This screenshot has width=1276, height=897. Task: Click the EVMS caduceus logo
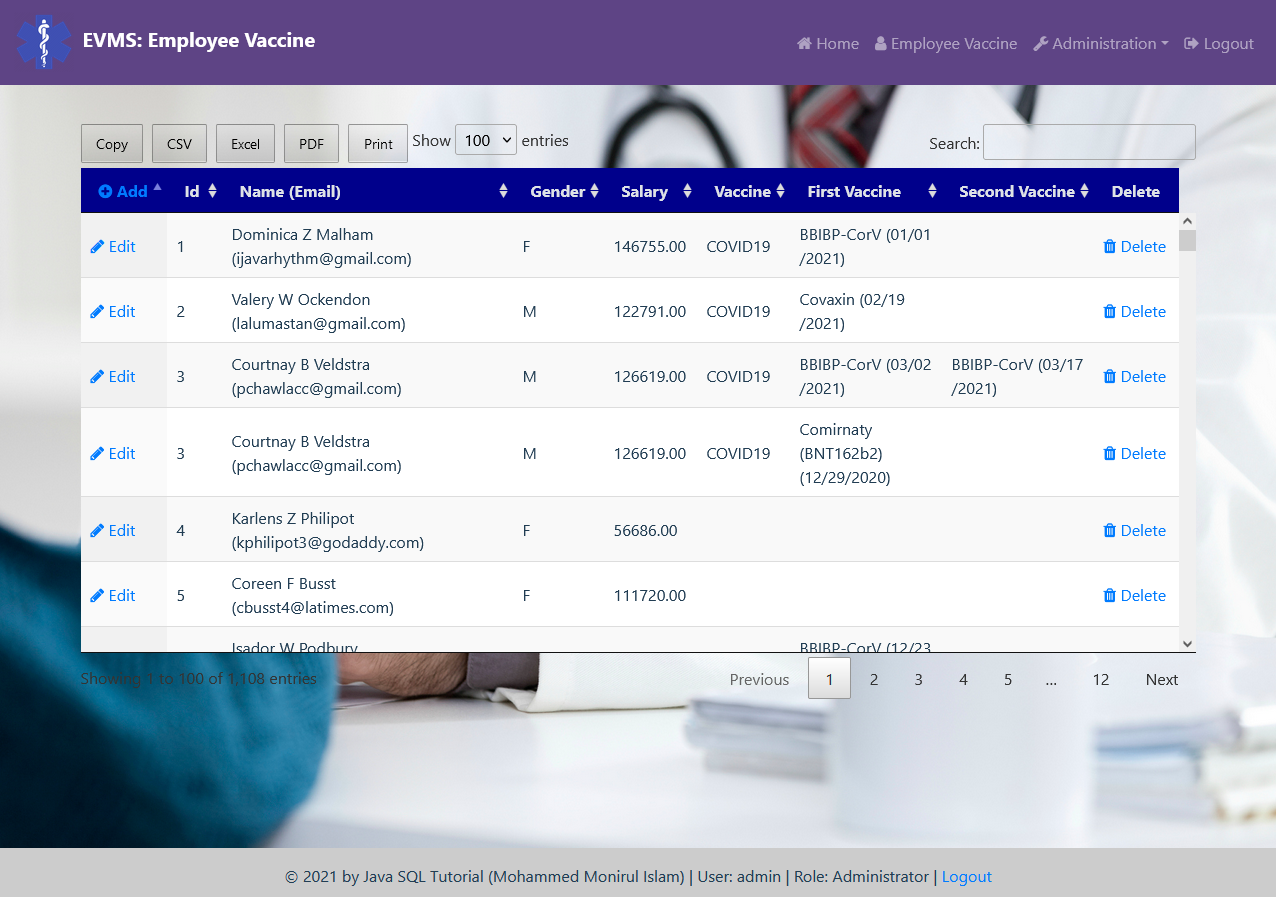[x=44, y=42]
